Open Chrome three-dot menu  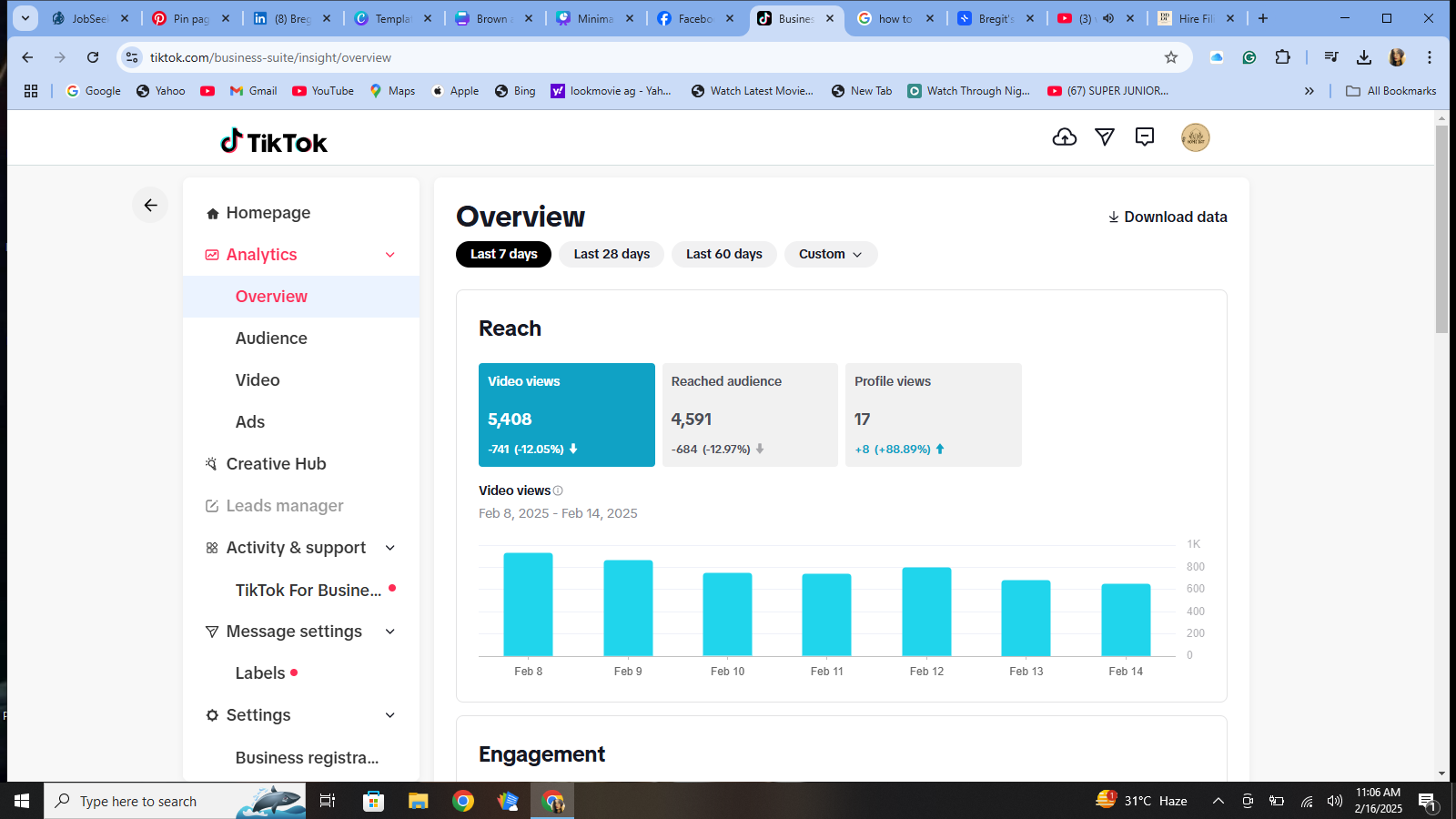[1430, 57]
